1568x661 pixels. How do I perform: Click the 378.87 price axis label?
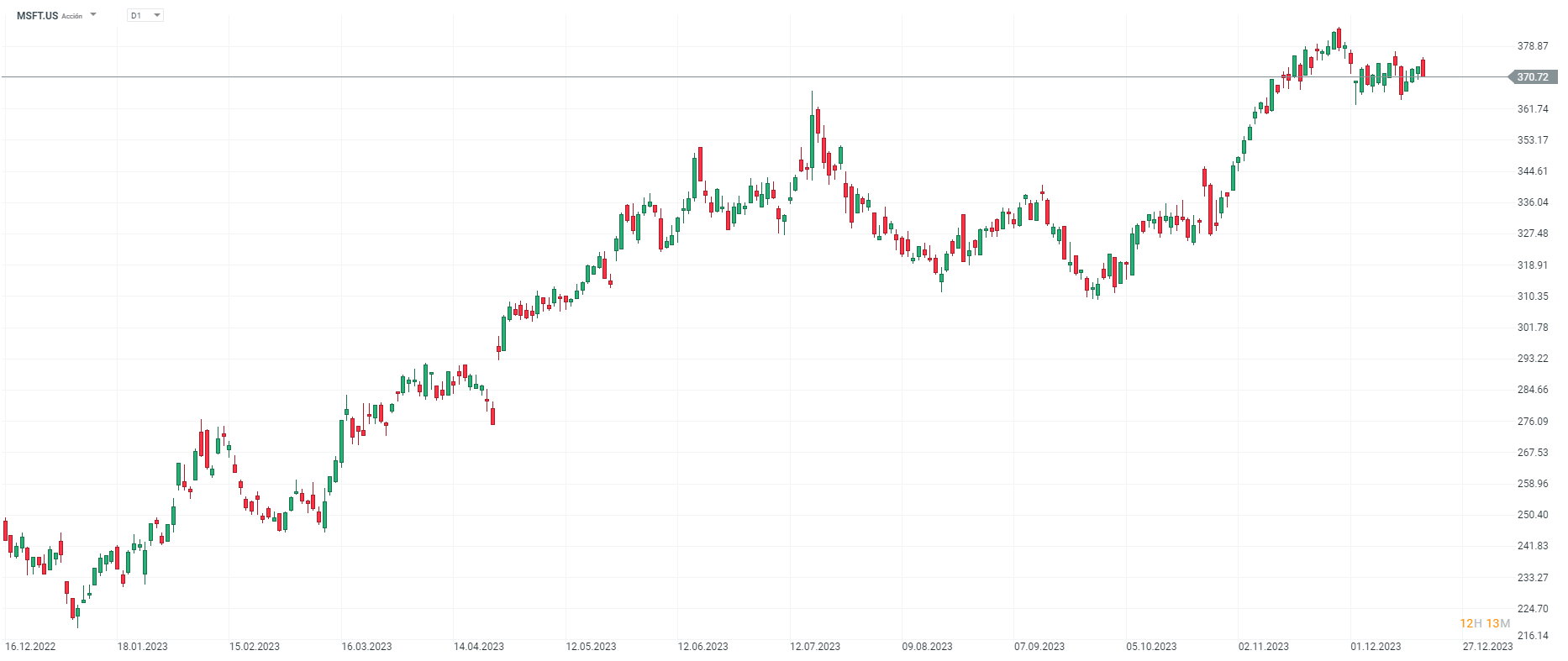1533,46
